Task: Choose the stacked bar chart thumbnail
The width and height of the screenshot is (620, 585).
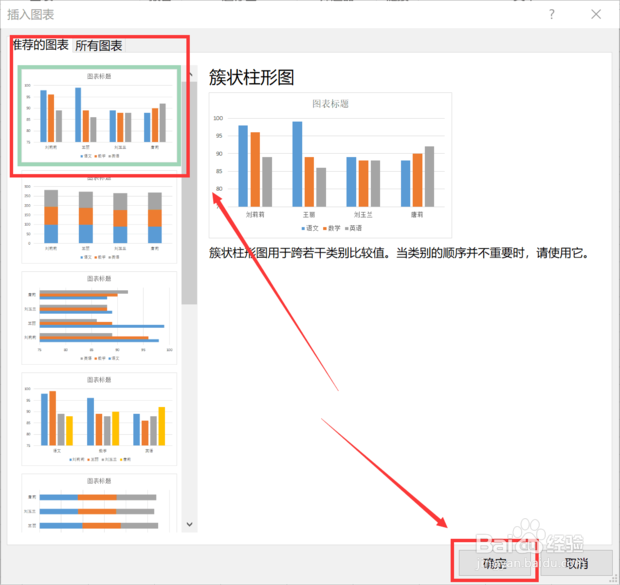Action: pyautogui.click(x=99, y=502)
